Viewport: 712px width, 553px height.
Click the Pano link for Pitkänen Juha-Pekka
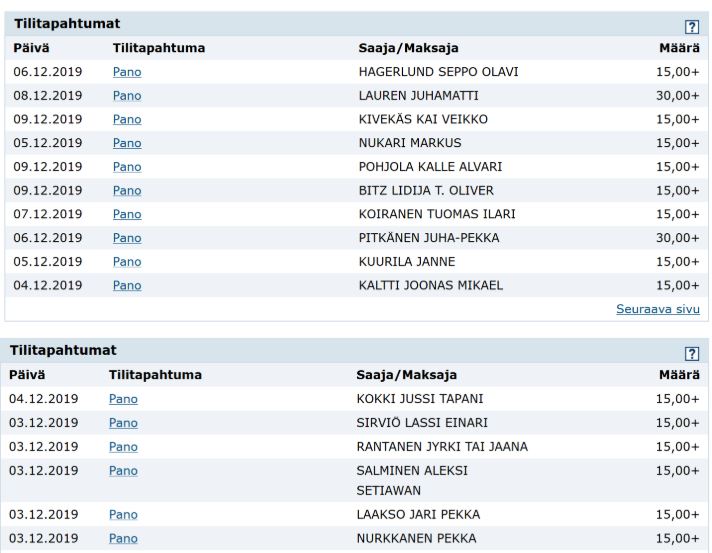click(127, 238)
